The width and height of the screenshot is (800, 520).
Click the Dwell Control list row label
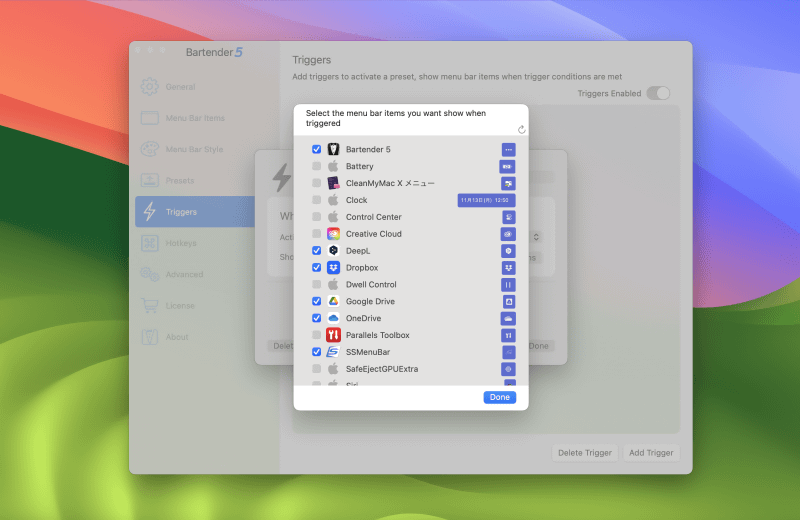(x=371, y=284)
